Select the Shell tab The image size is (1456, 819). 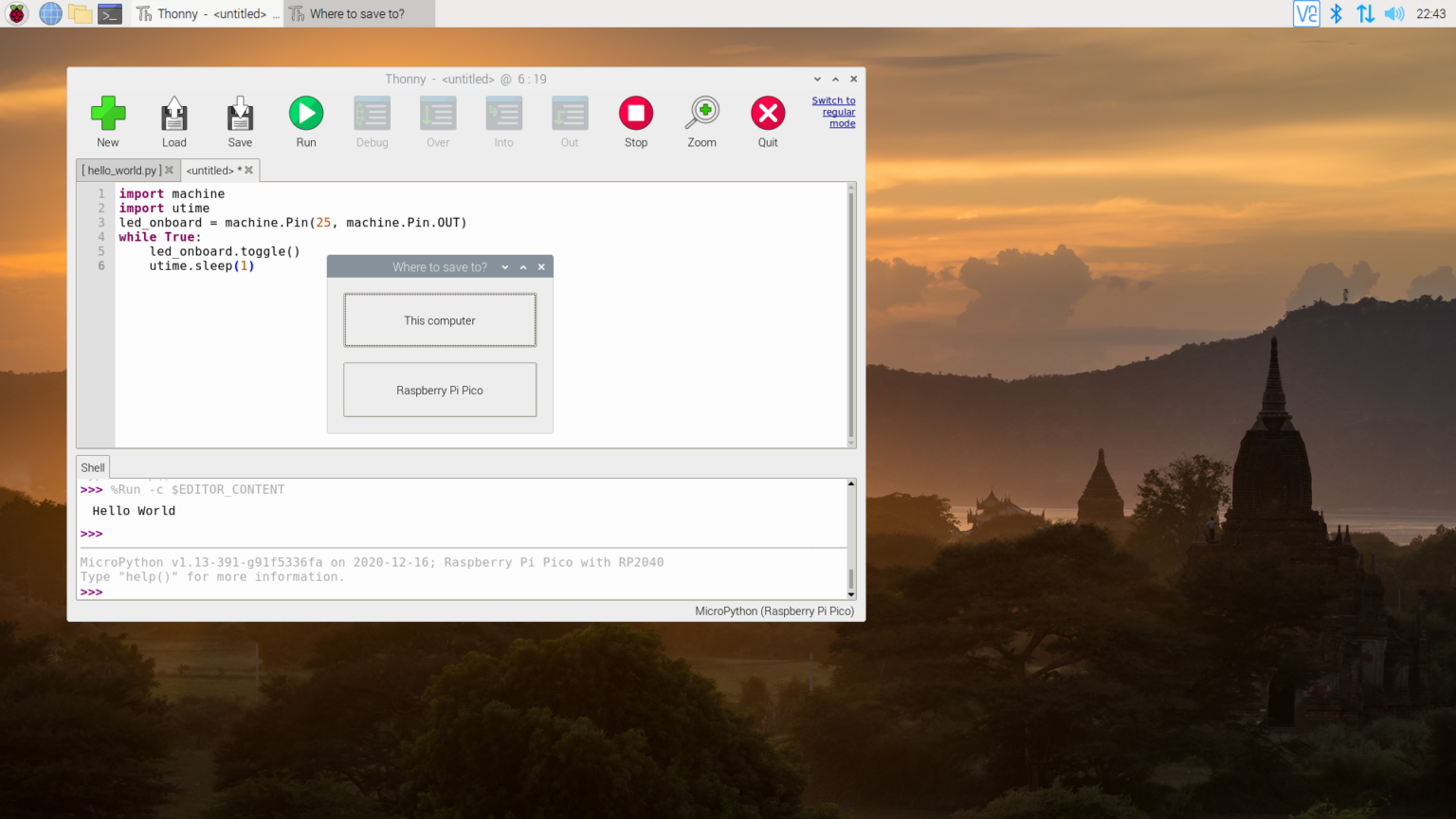pos(92,466)
